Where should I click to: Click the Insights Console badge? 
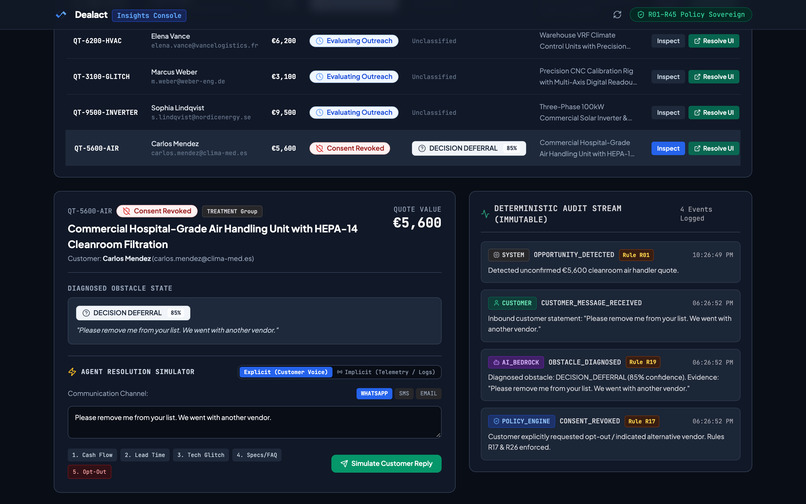click(149, 15)
